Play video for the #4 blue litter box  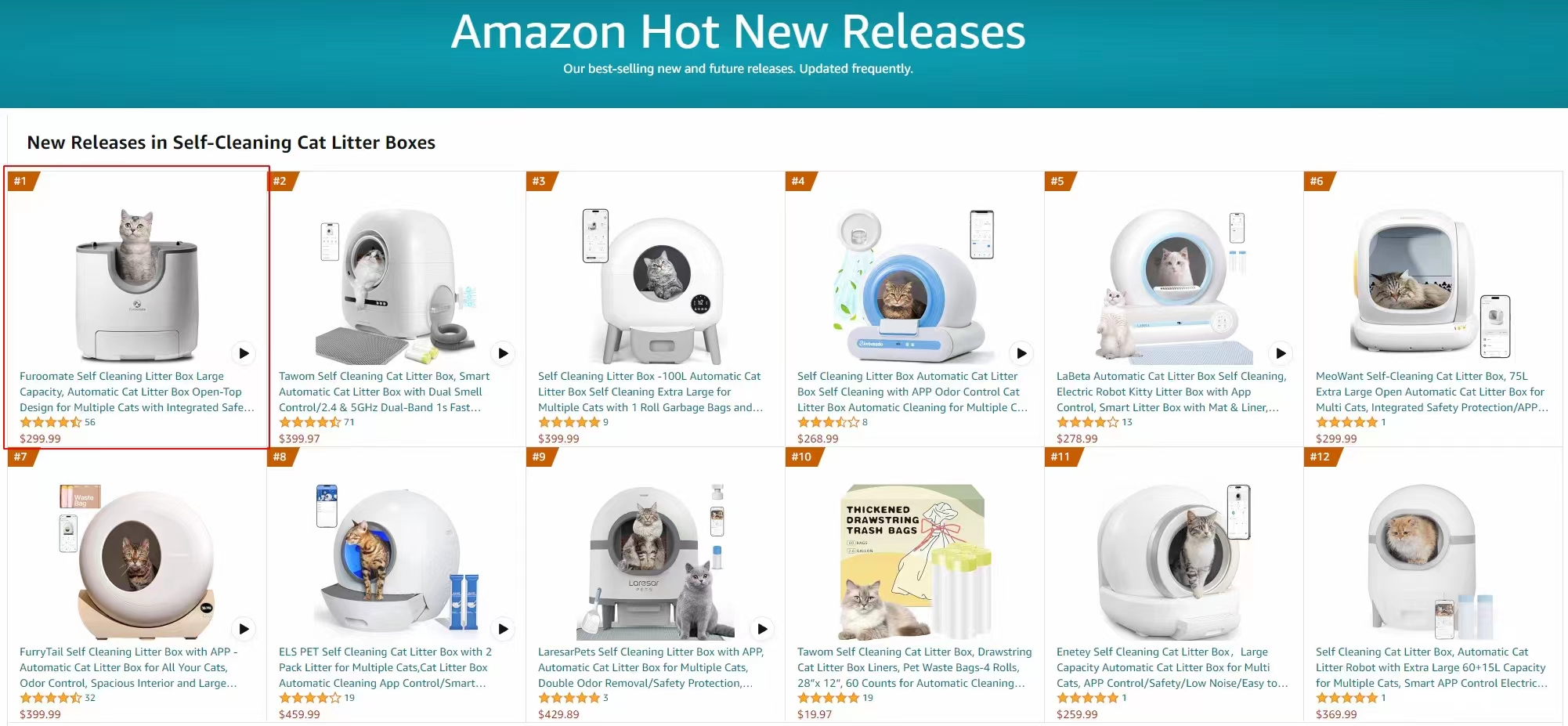pos(1021,353)
